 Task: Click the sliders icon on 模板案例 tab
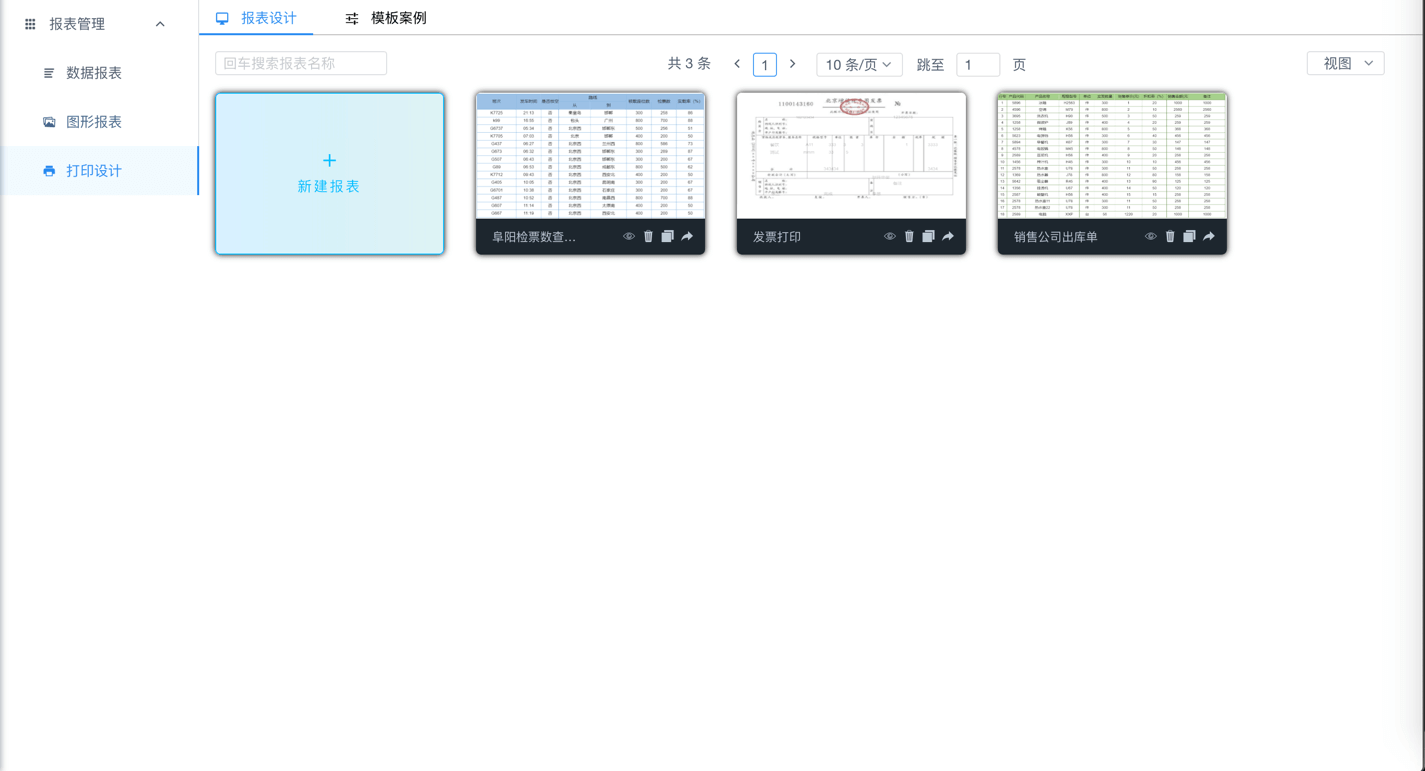click(x=352, y=18)
